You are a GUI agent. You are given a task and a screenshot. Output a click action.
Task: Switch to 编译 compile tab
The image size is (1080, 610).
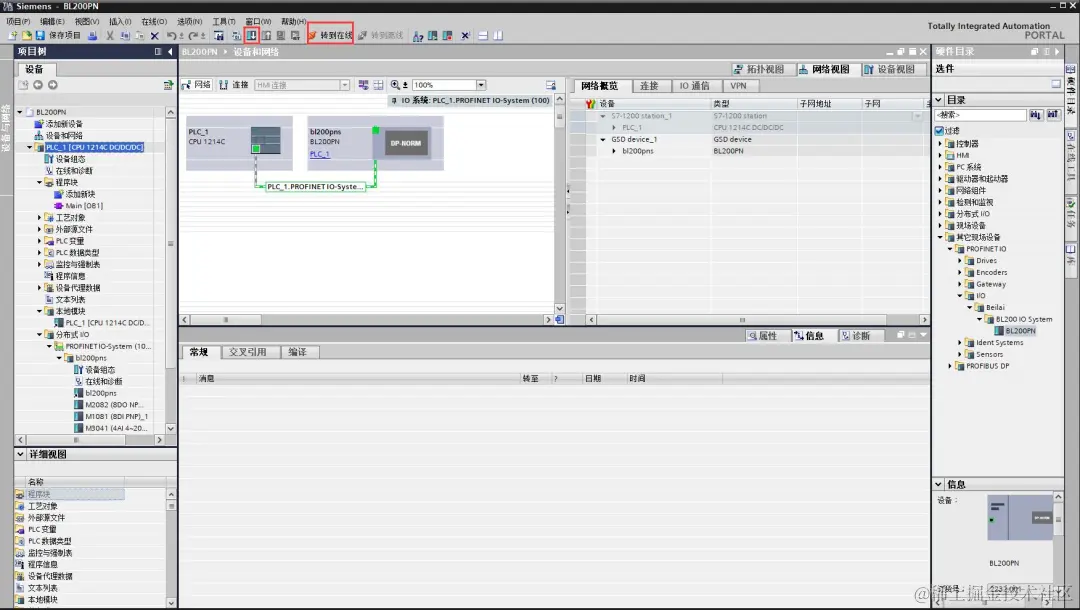point(298,352)
